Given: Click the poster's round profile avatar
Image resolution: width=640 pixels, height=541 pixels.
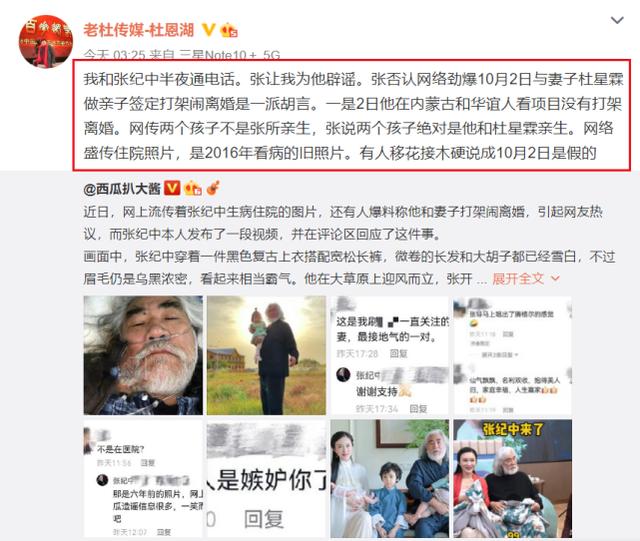Looking at the screenshot, I should point(46,42).
